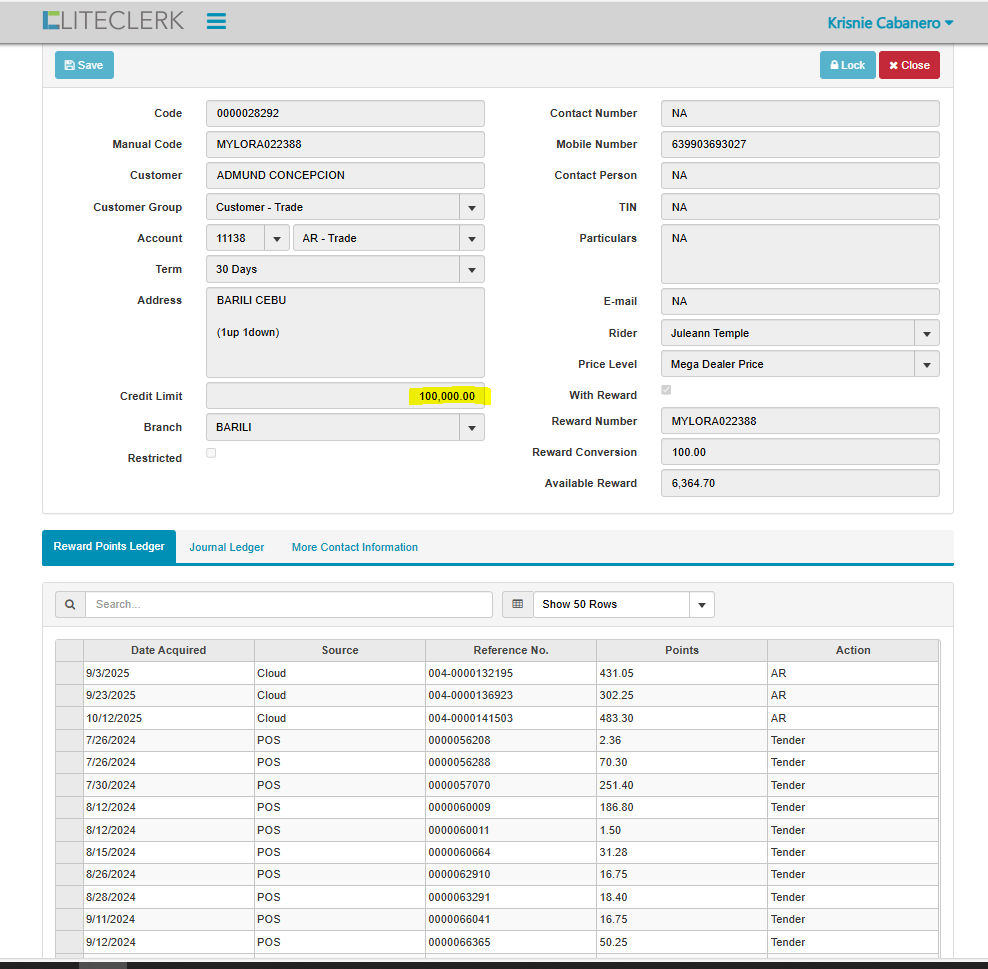The width and height of the screenshot is (988, 969).
Task: Toggle the Restricted checkbox
Action: click(211, 453)
